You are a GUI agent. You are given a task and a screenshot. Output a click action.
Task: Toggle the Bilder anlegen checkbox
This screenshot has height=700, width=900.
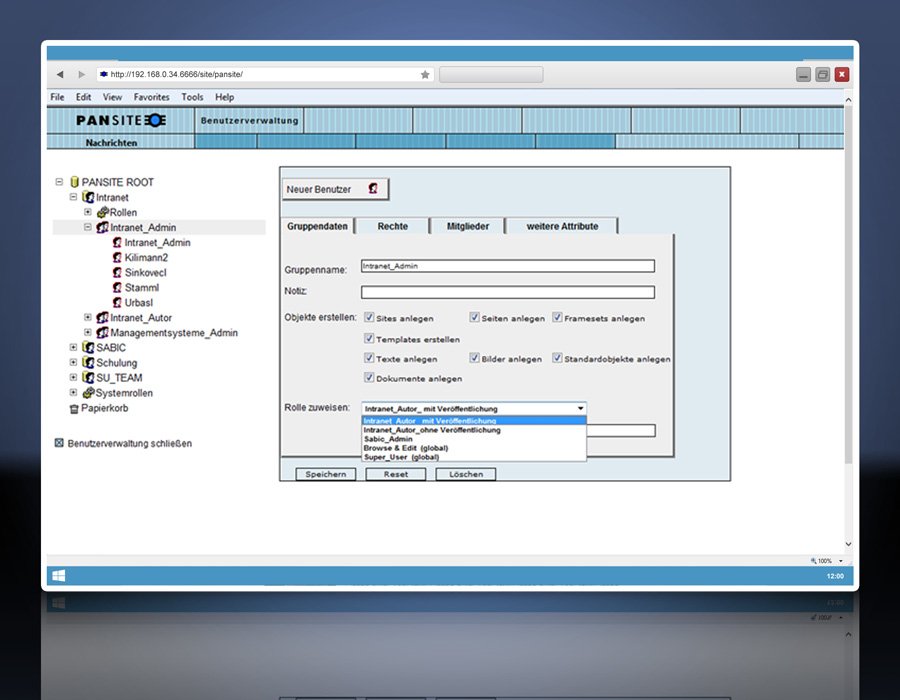[474, 358]
